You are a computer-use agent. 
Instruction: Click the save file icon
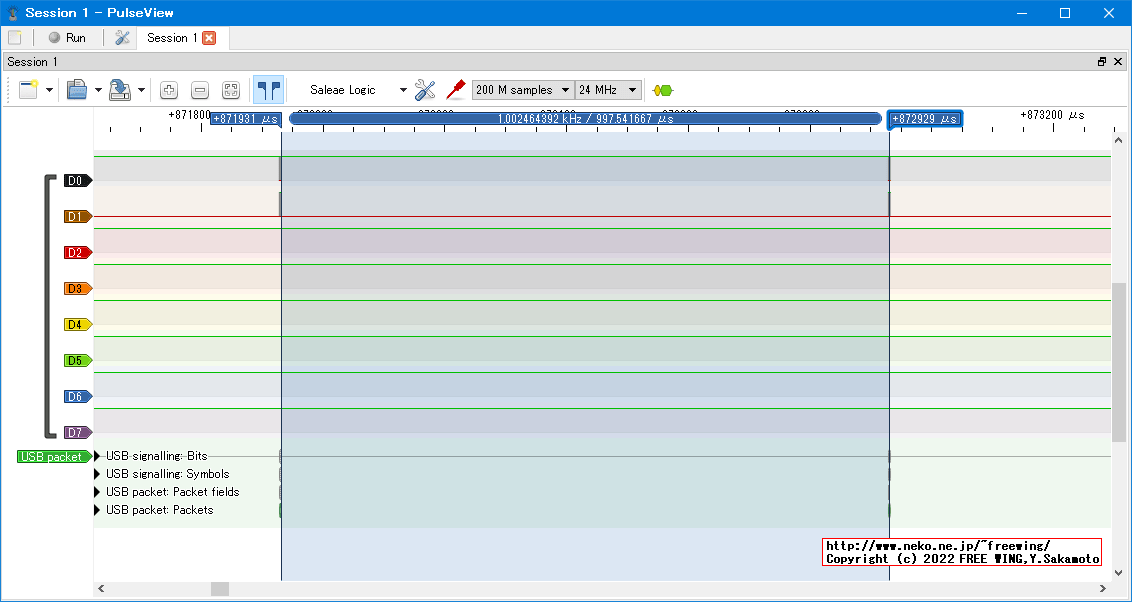[x=120, y=90]
